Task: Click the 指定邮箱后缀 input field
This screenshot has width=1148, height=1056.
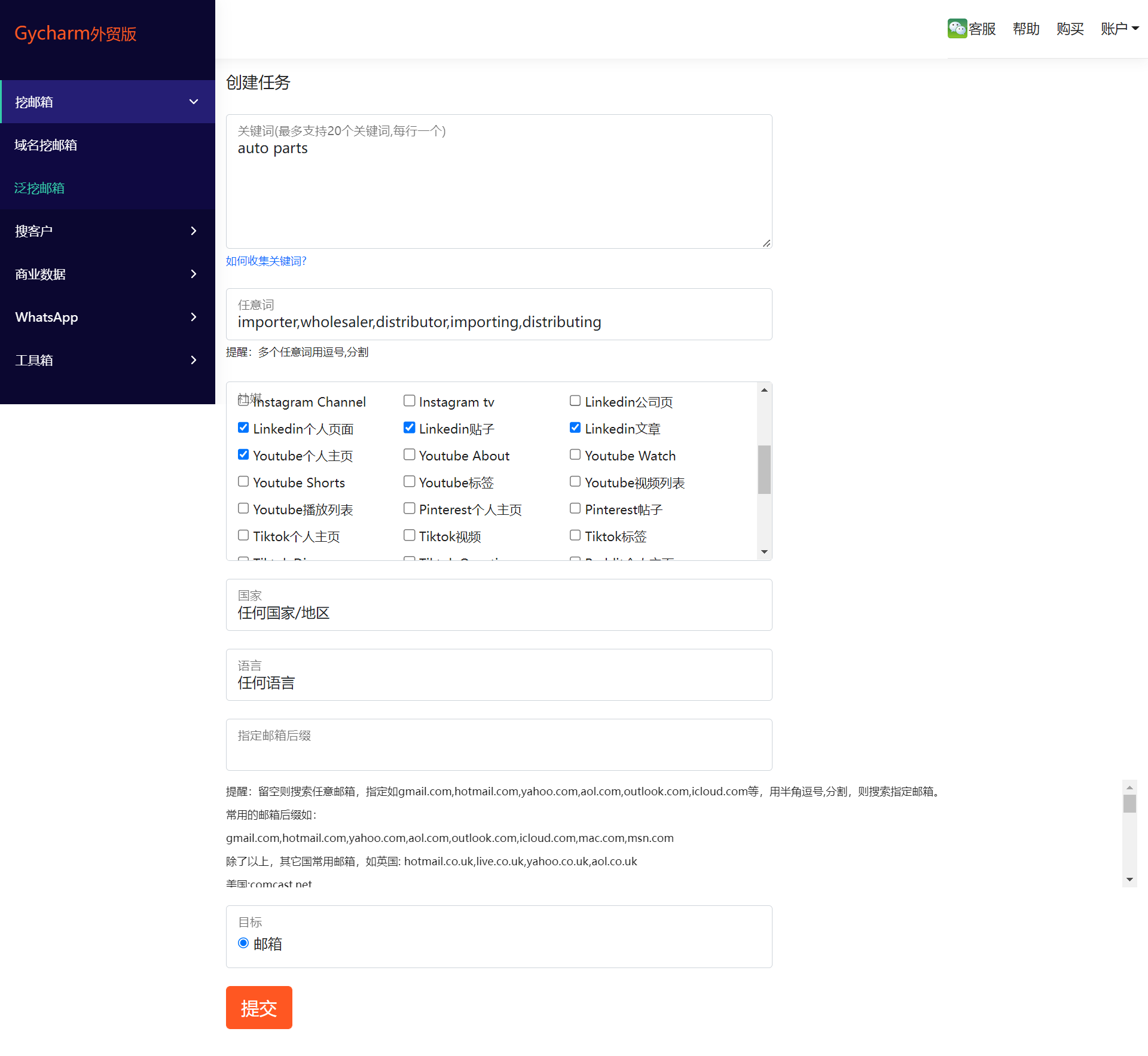Action: coord(499,744)
